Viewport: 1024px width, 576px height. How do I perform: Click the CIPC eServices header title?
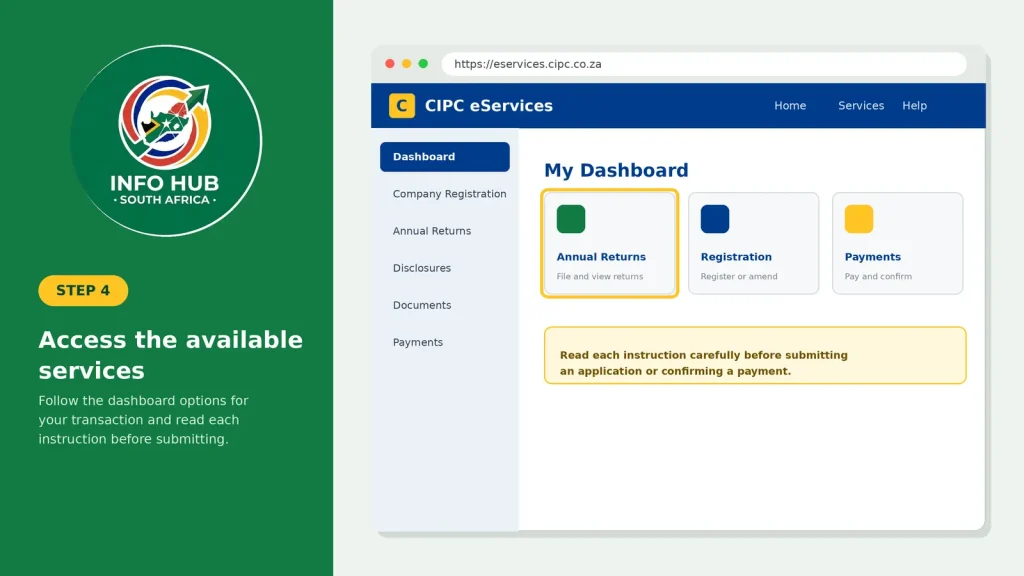click(488, 105)
